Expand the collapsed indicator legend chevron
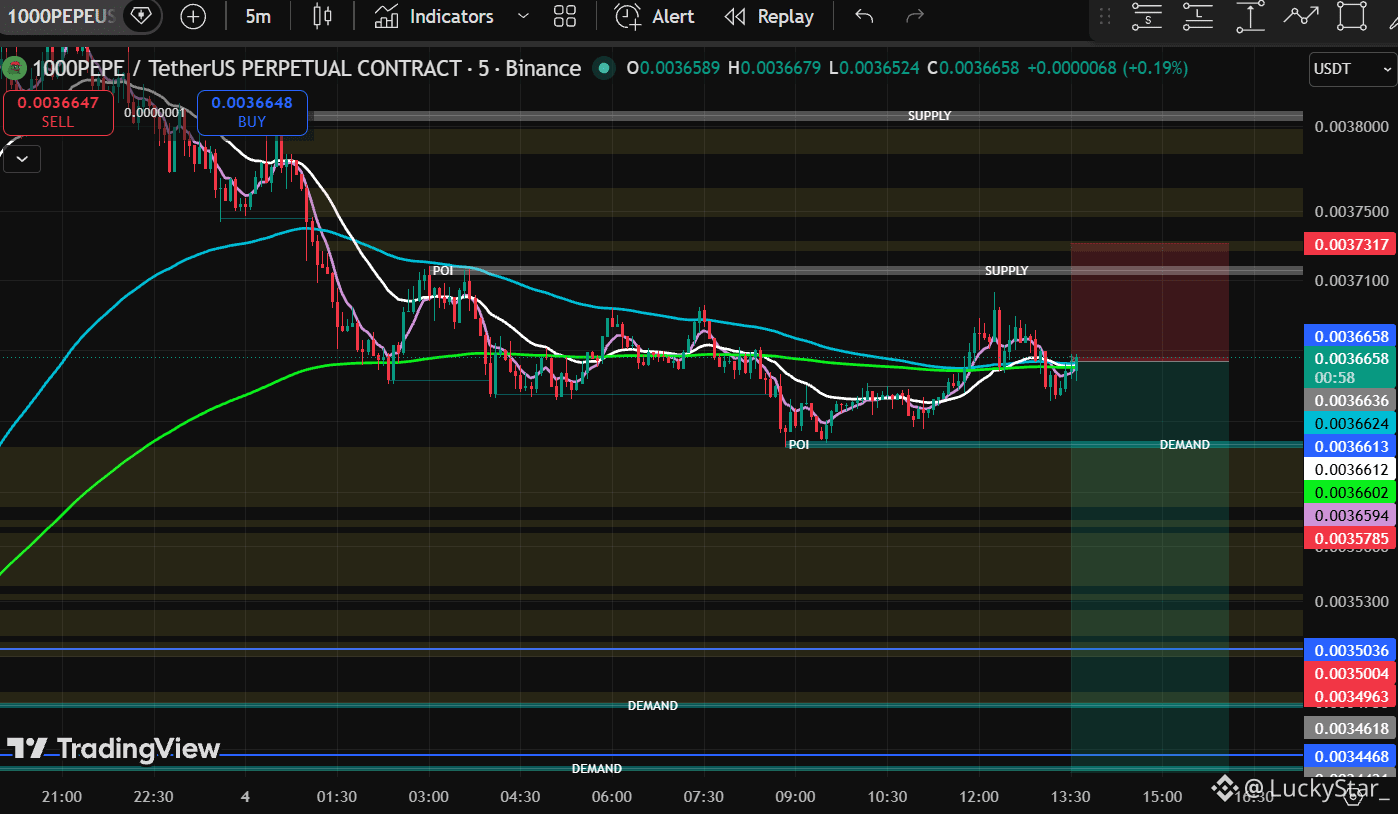The width and height of the screenshot is (1398, 814). click(22, 158)
